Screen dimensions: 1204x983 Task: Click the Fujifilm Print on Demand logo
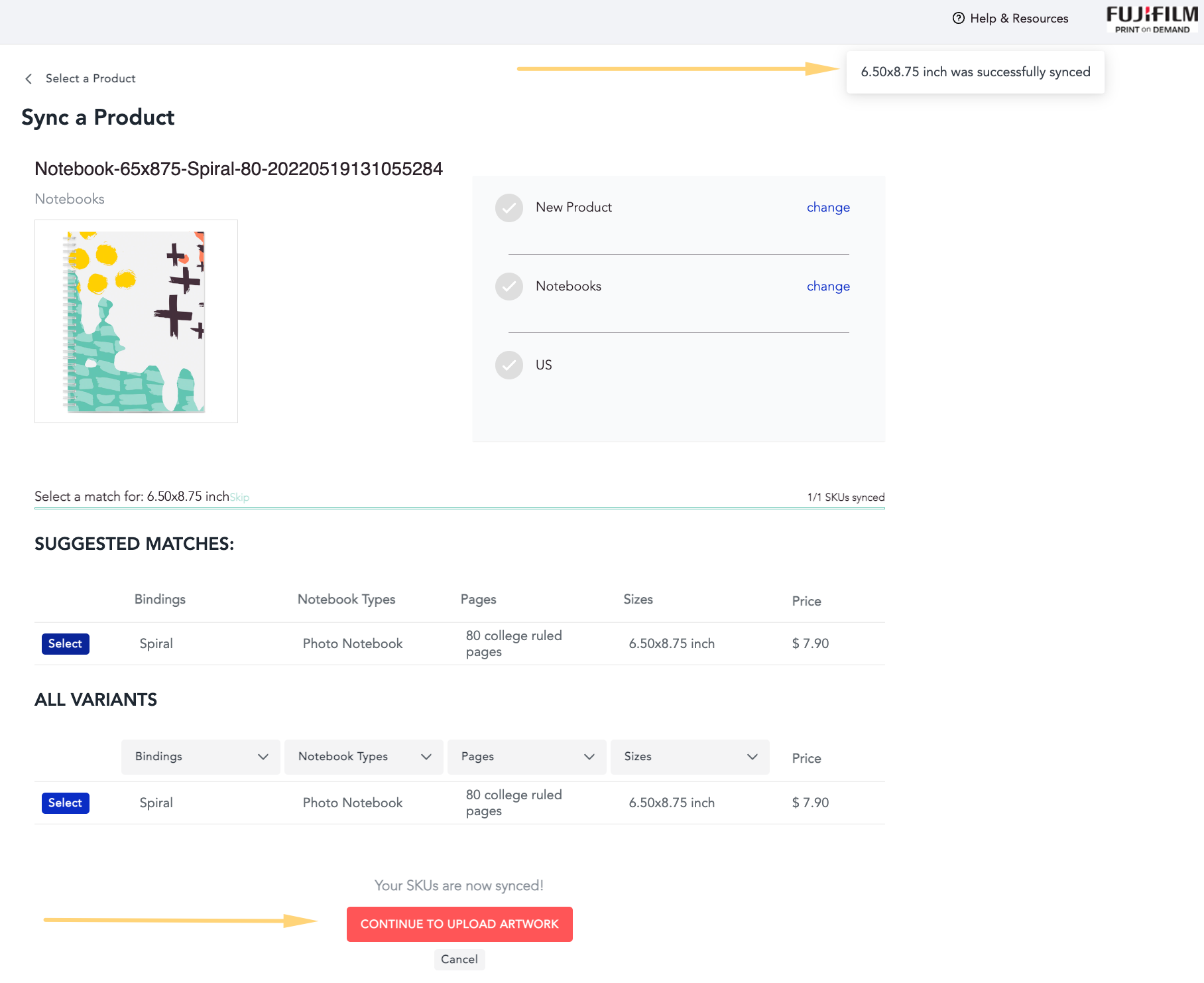(x=1152, y=19)
